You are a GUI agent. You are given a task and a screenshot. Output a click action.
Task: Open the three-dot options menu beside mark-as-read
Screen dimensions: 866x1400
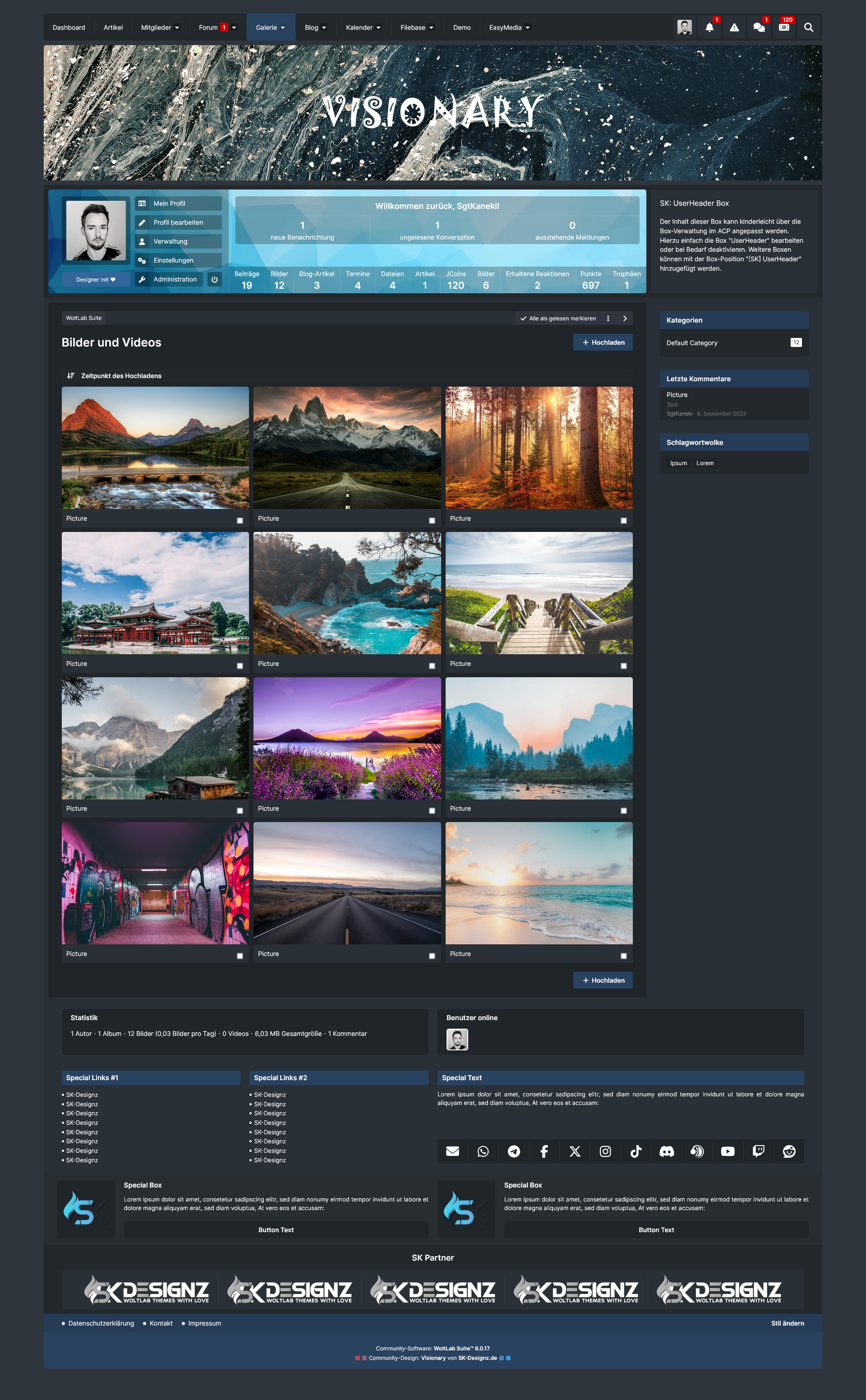pyautogui.click(x=608, y=319)
